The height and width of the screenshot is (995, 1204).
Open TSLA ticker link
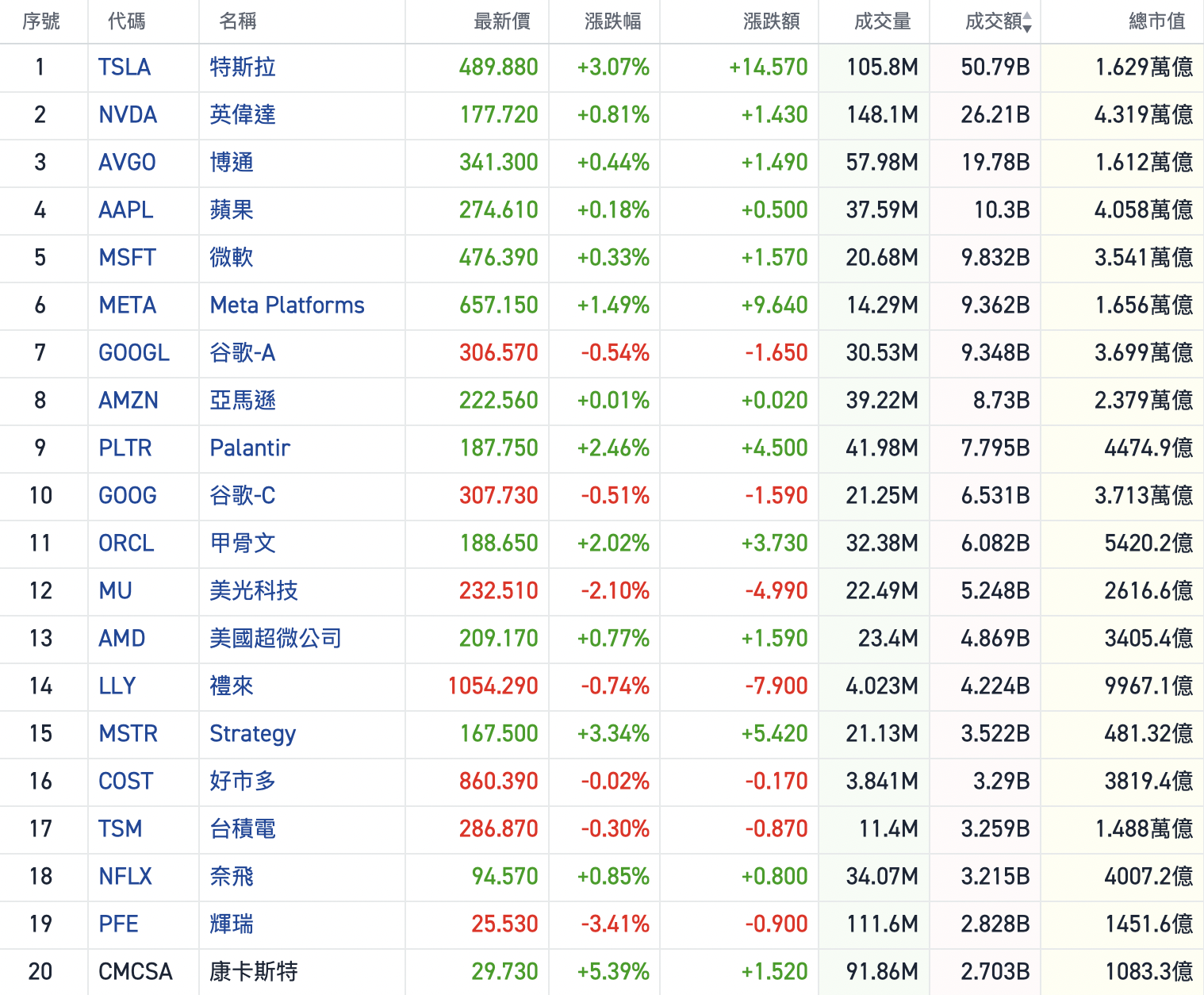(125, 67)
